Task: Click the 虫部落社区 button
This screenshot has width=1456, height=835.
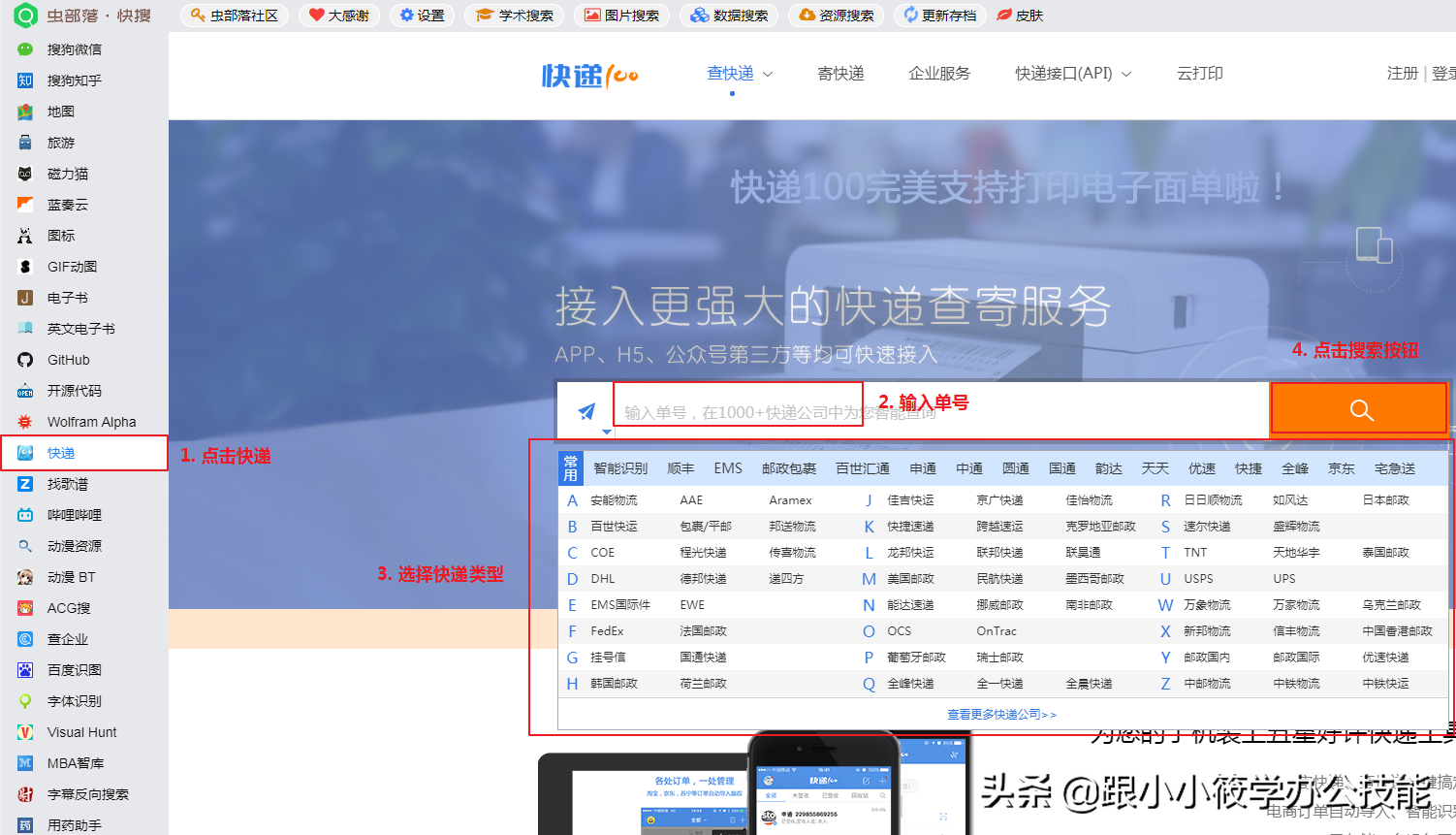Action: (235, 16)
